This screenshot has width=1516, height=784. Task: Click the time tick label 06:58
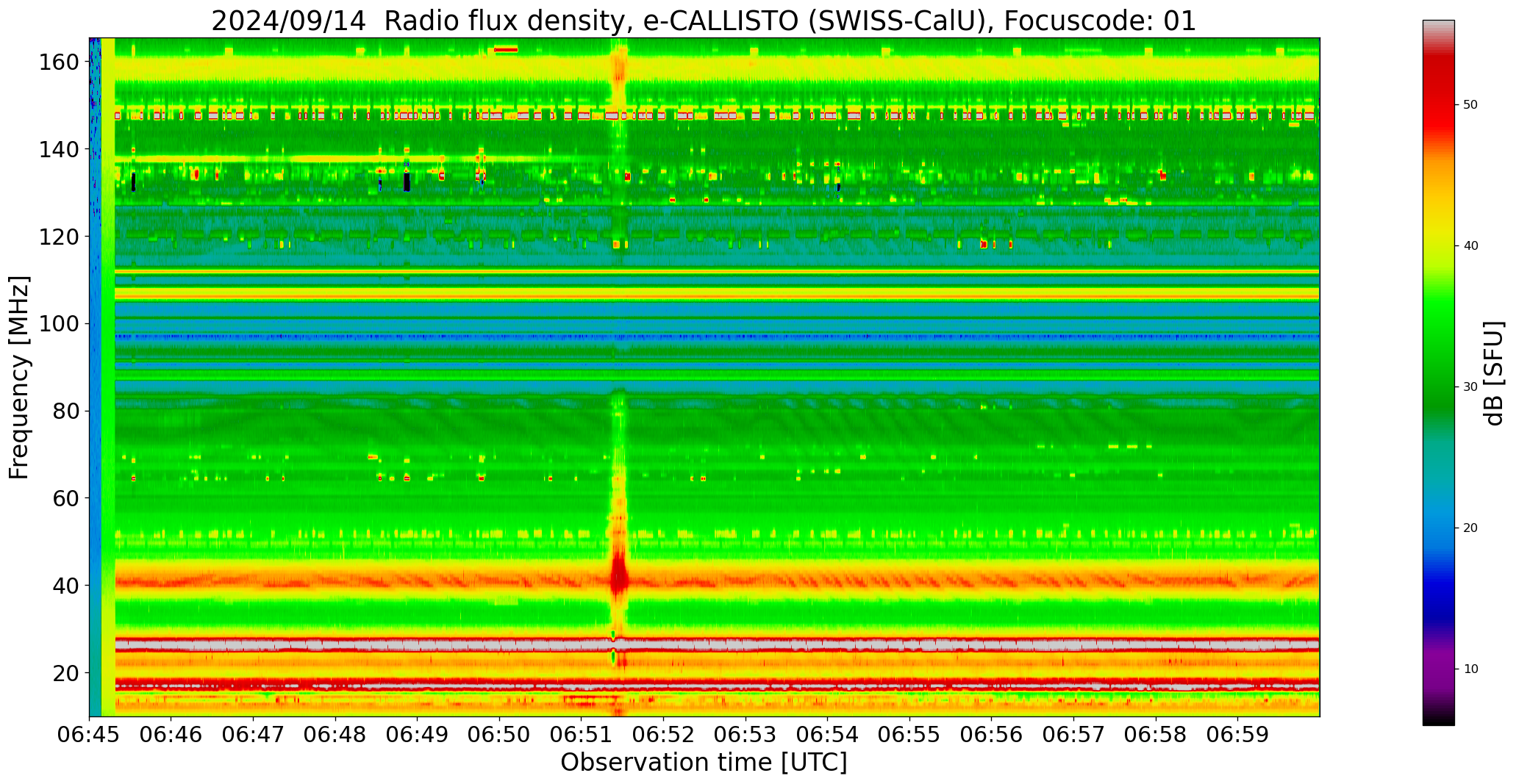pos(1156,735)
